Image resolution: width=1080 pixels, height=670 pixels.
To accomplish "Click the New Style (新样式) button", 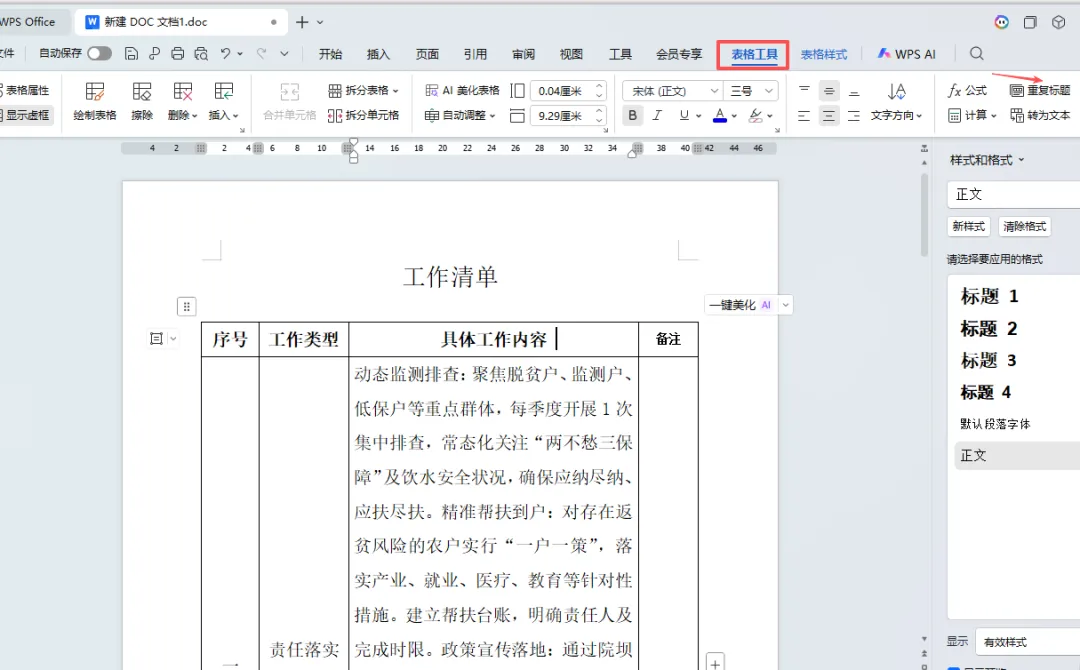I will coord(968,226).
